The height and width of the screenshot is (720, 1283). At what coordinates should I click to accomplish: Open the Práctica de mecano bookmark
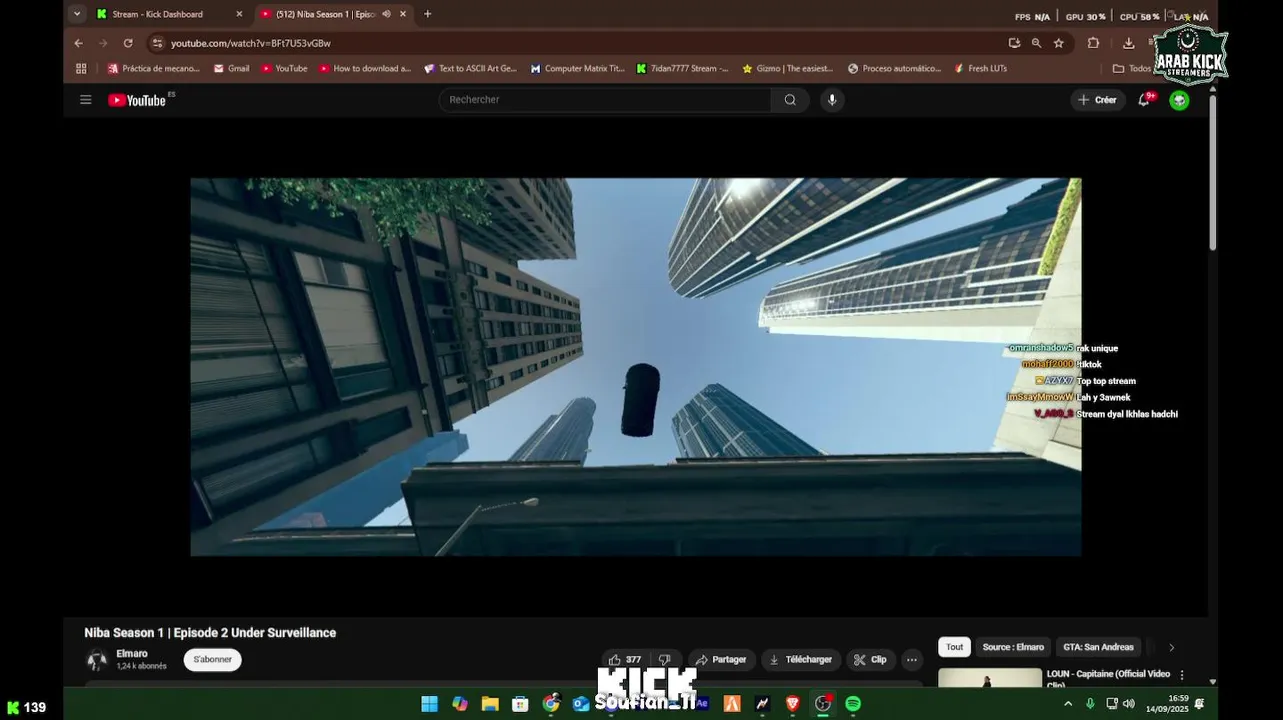tap(154, 69)
